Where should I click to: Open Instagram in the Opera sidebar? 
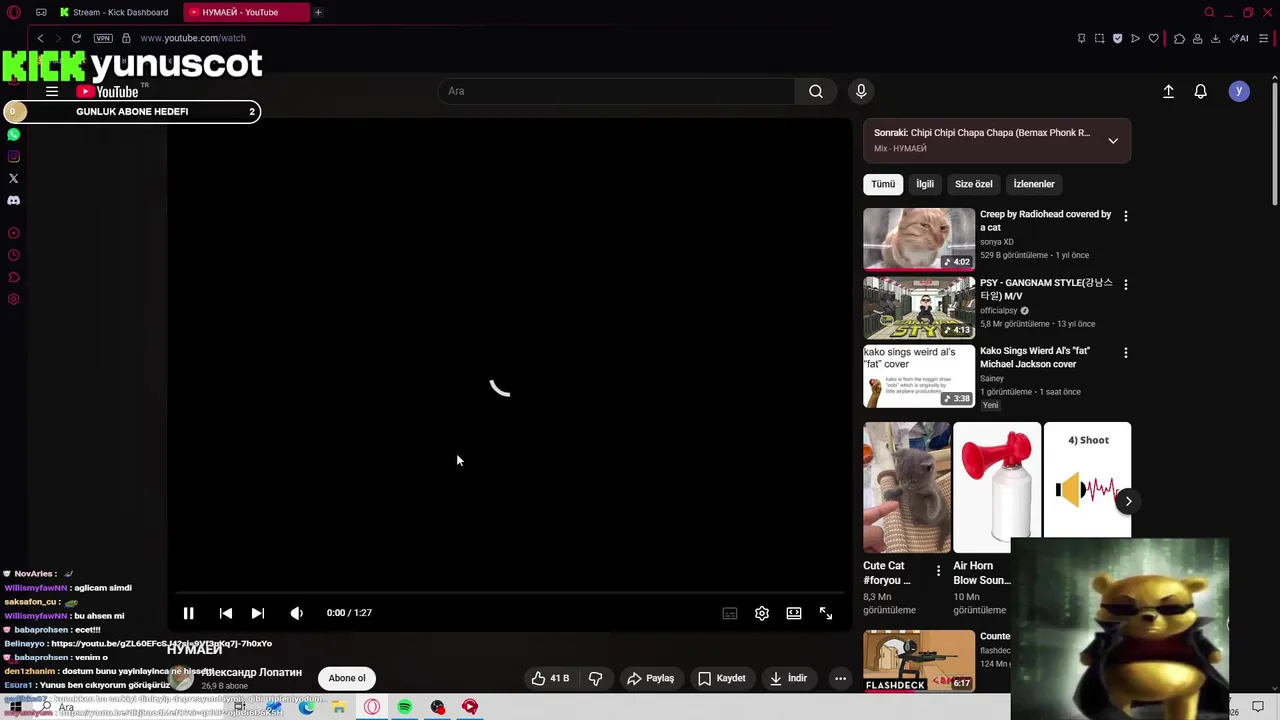pyautogui.click(x=13, y=156)
